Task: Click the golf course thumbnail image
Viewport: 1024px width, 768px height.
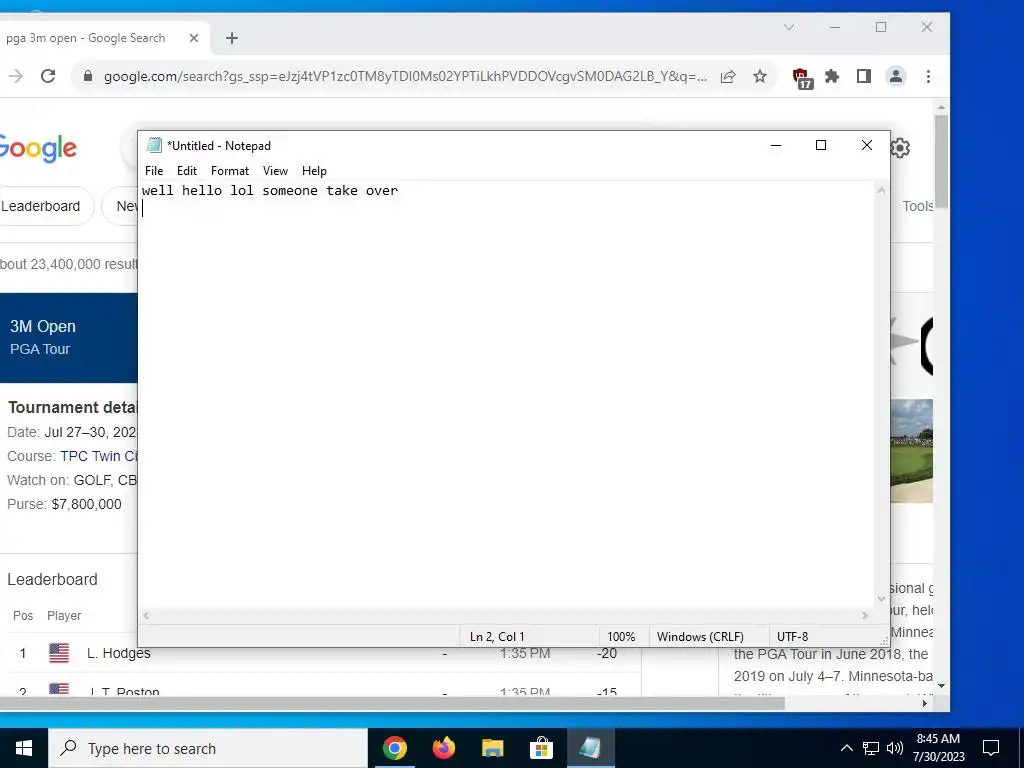Action: click(912, 451)
